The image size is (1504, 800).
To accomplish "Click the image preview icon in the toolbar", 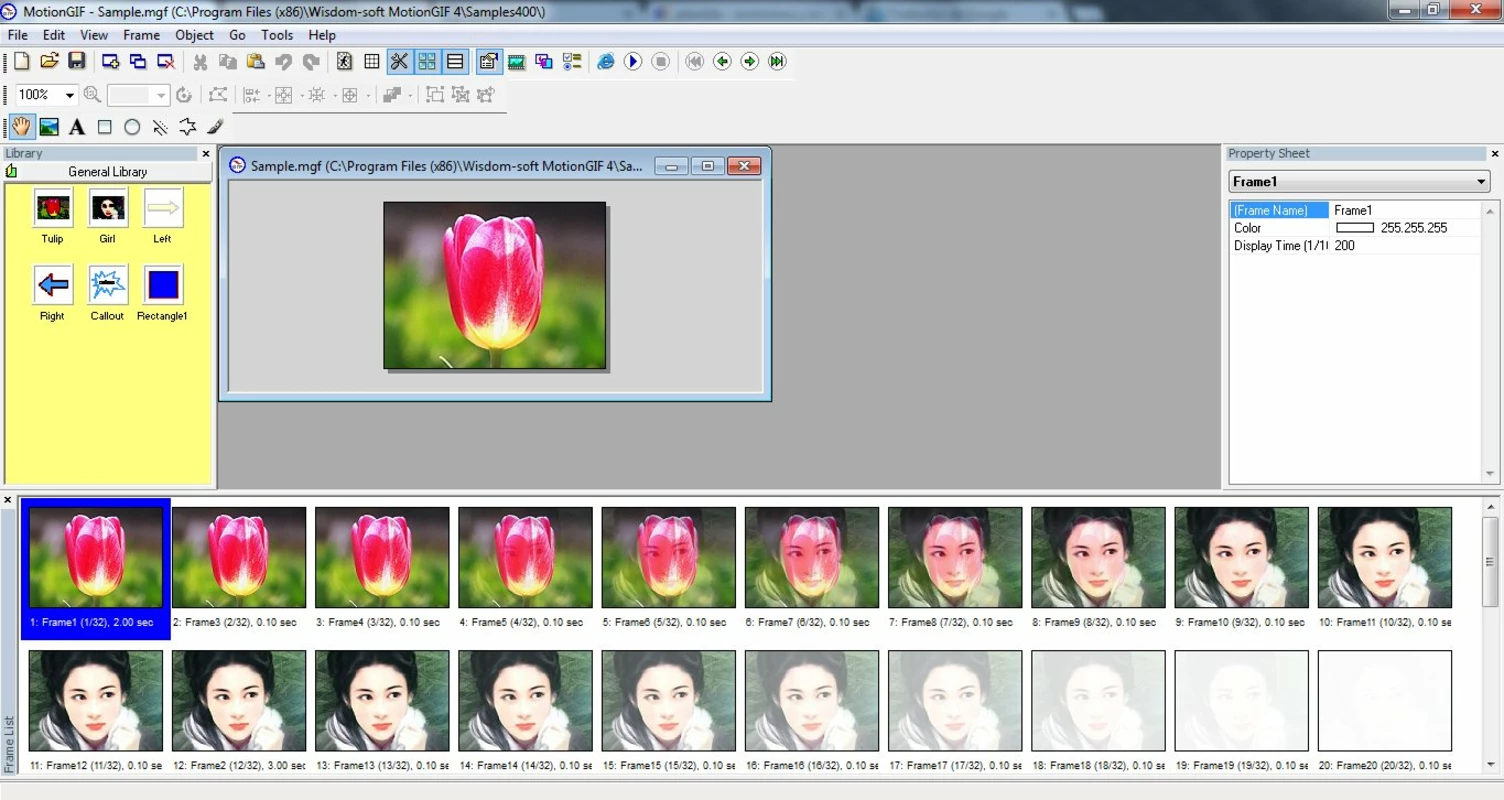I will pos(516,61).
